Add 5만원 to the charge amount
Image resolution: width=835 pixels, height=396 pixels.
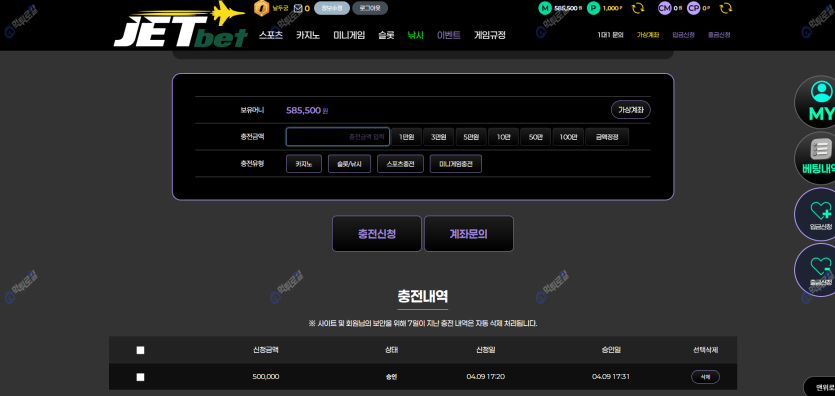[x=471, y=137]
